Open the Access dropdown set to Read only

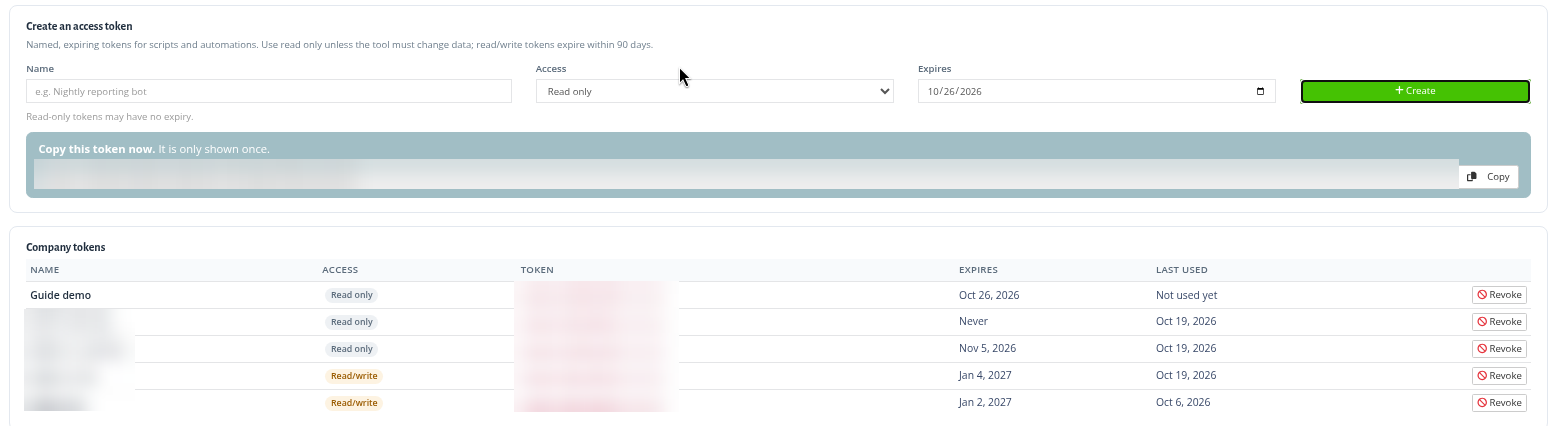715,91
